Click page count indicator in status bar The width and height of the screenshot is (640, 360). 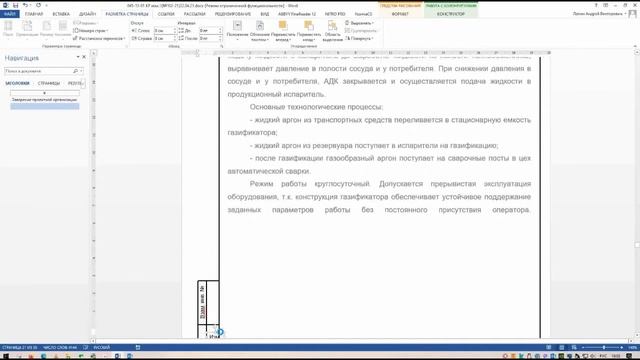19,347
